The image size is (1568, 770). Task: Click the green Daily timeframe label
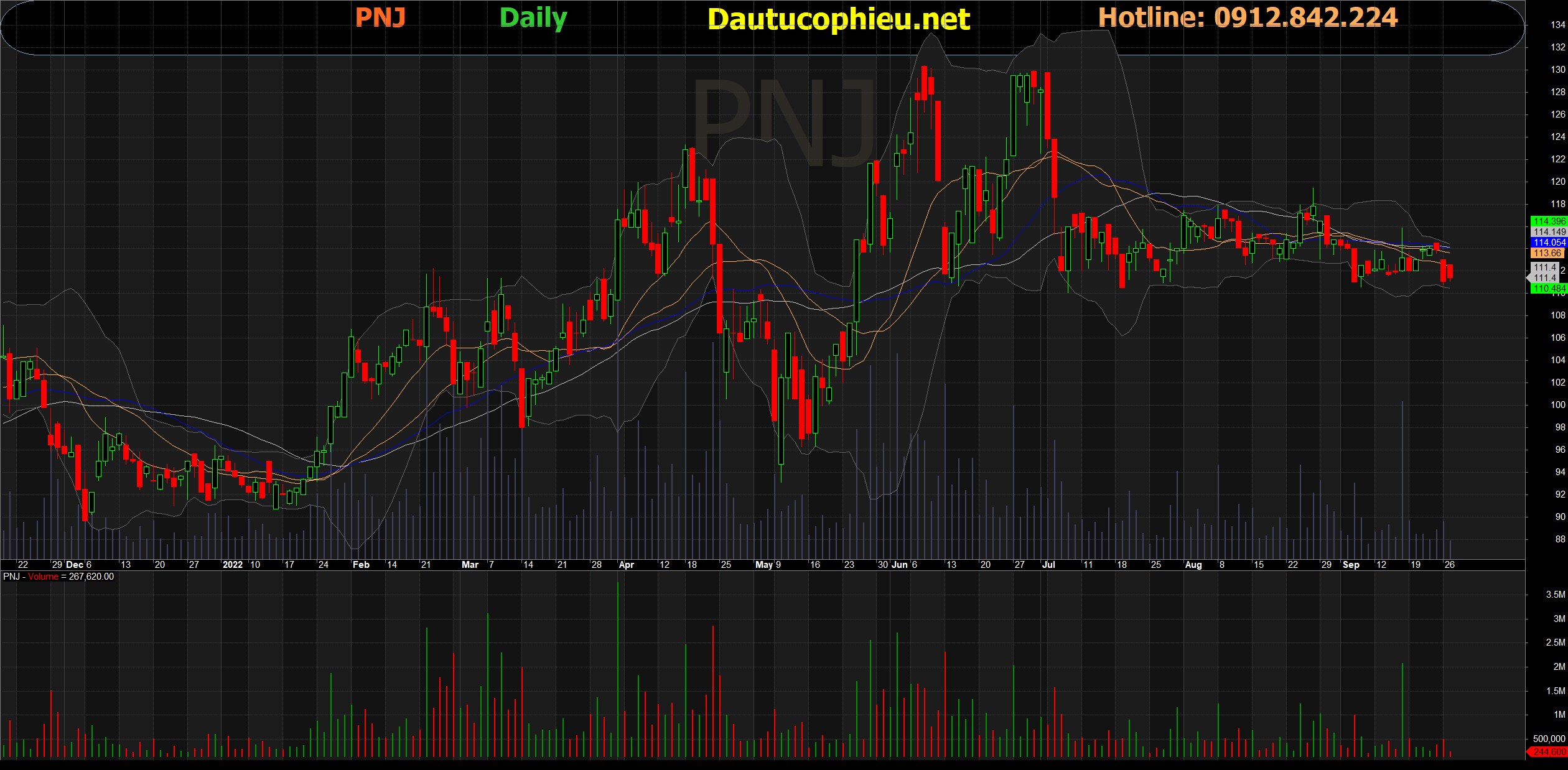click(x=533, y=17)
